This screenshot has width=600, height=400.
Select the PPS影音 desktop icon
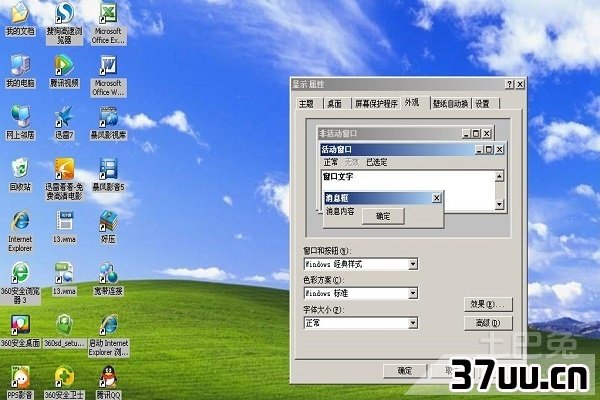tap(20, 383)
